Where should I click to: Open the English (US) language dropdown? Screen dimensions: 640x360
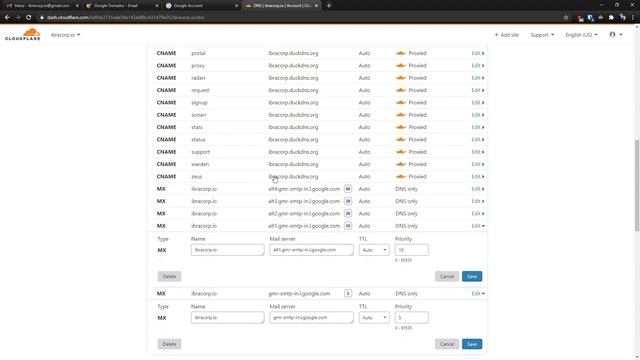click(x=581, y=35)
